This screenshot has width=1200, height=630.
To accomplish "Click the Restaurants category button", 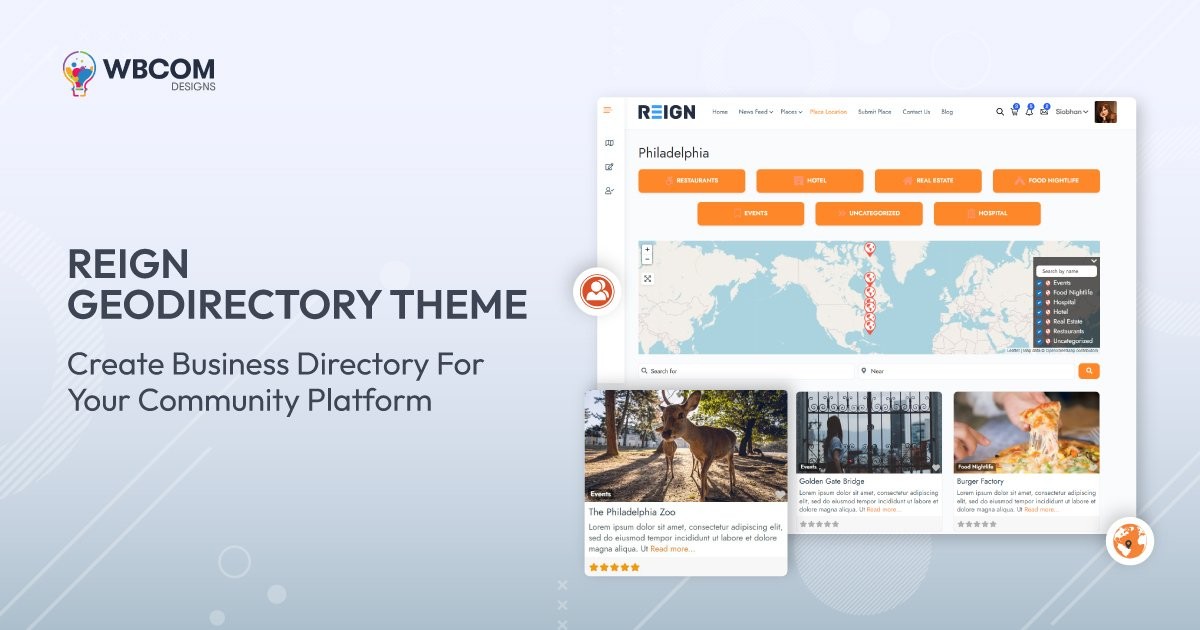I will pyautogui.click(x=692, y=181).
